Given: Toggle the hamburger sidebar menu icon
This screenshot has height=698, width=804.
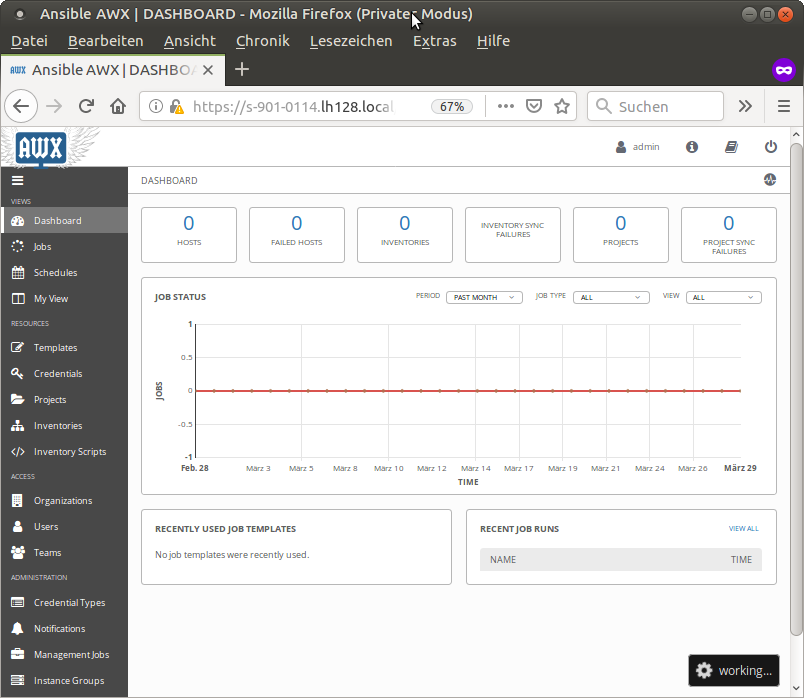Looking at the screenshot, I should 18,181.
